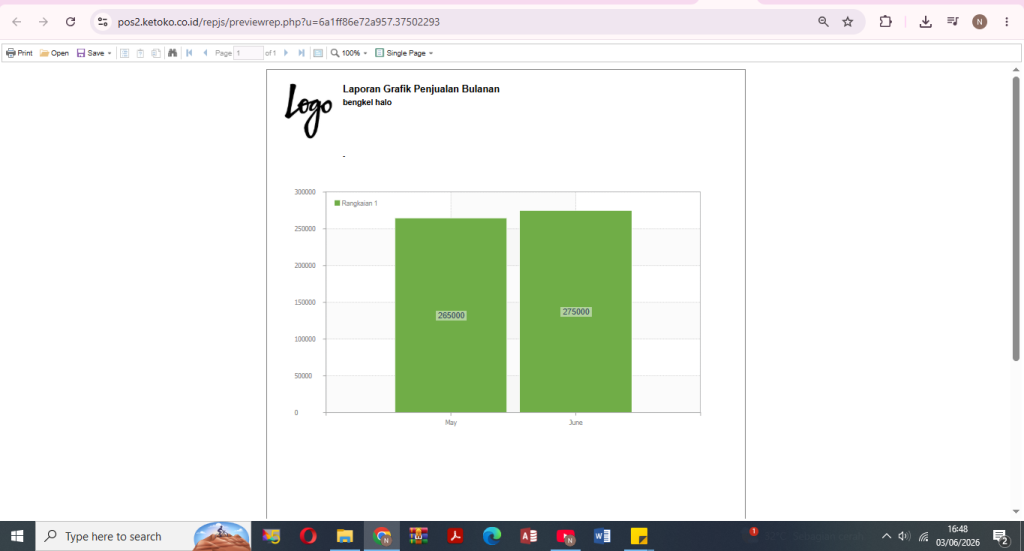Click the x-axis label May
This screenshot has height=551, width=1024.
click(x=451, y=422)
